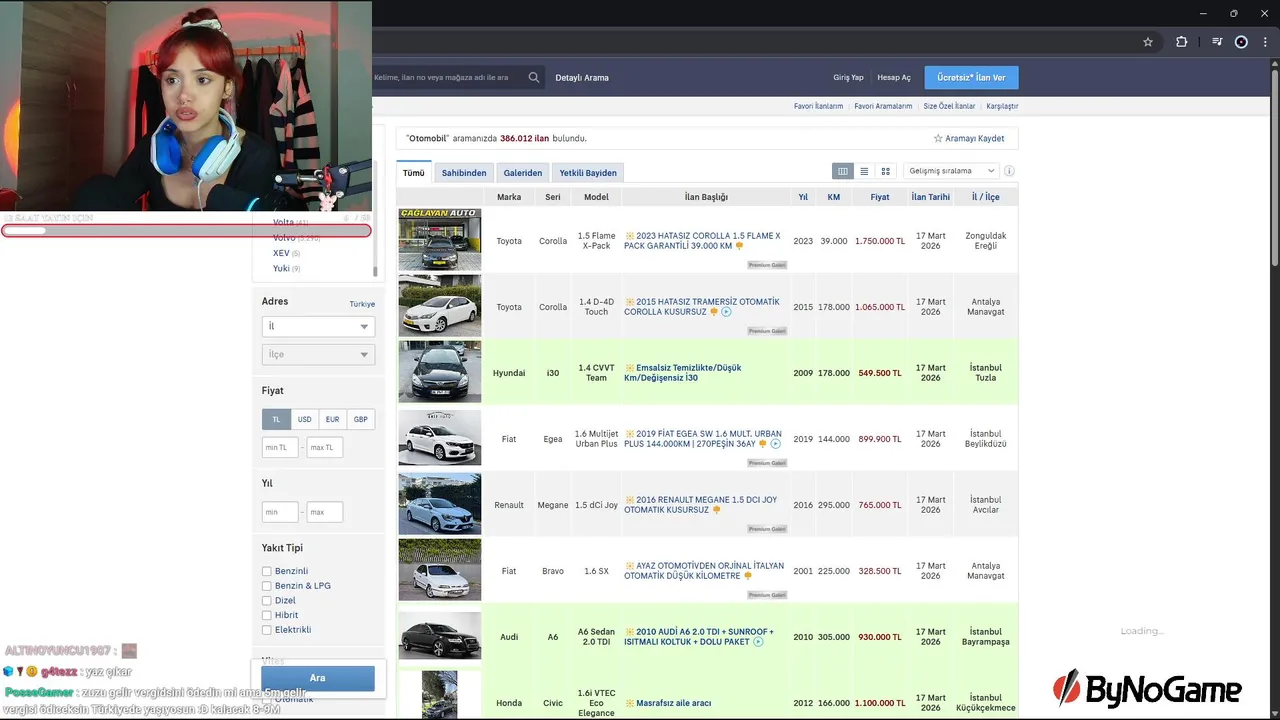Sort by İlan Tarihi column header
1280x720 pixels.
point(931,197)
